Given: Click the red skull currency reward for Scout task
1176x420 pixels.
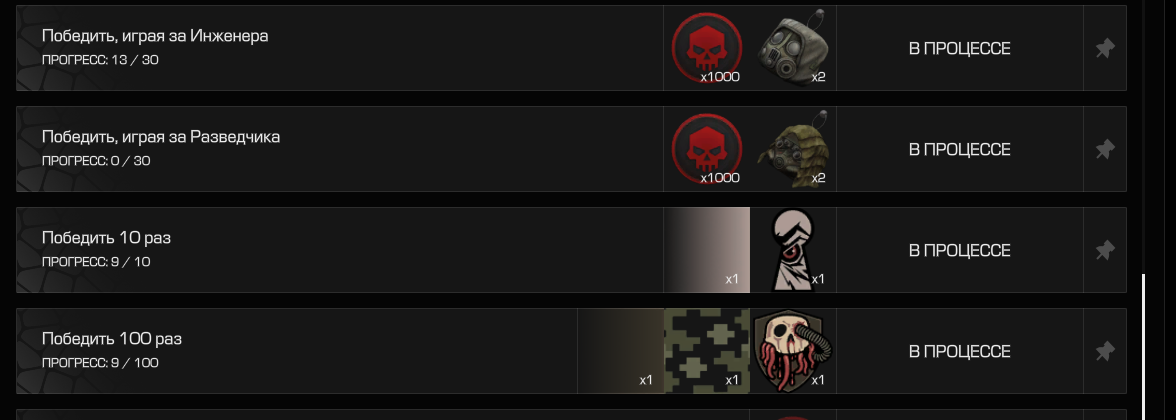Looking at the screenshot, I should click(706, 149).
